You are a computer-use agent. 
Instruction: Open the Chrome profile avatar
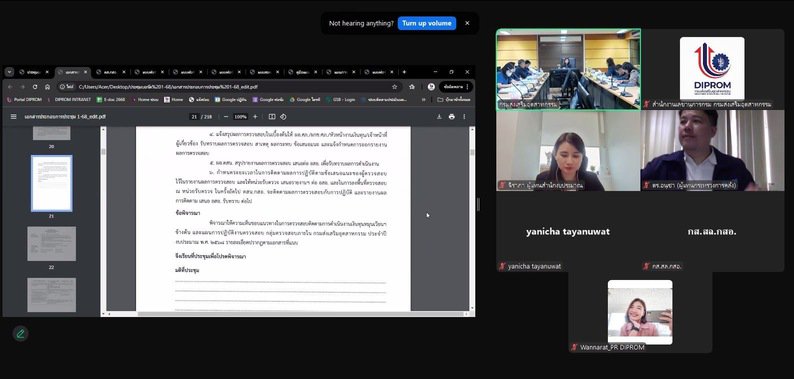(431, 87)
